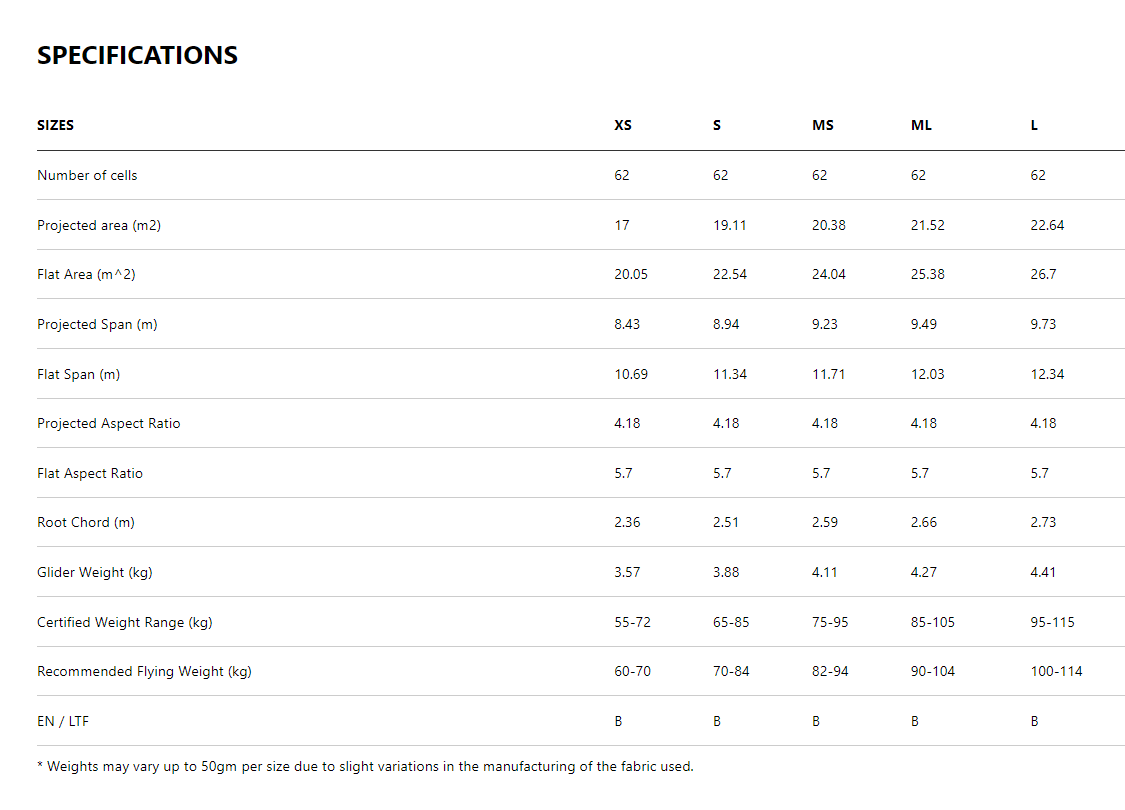Image resolution: width=1125 pixels, height=810 pixels.
Task: Click the weights variation footnote text
Action: [365, 767]
